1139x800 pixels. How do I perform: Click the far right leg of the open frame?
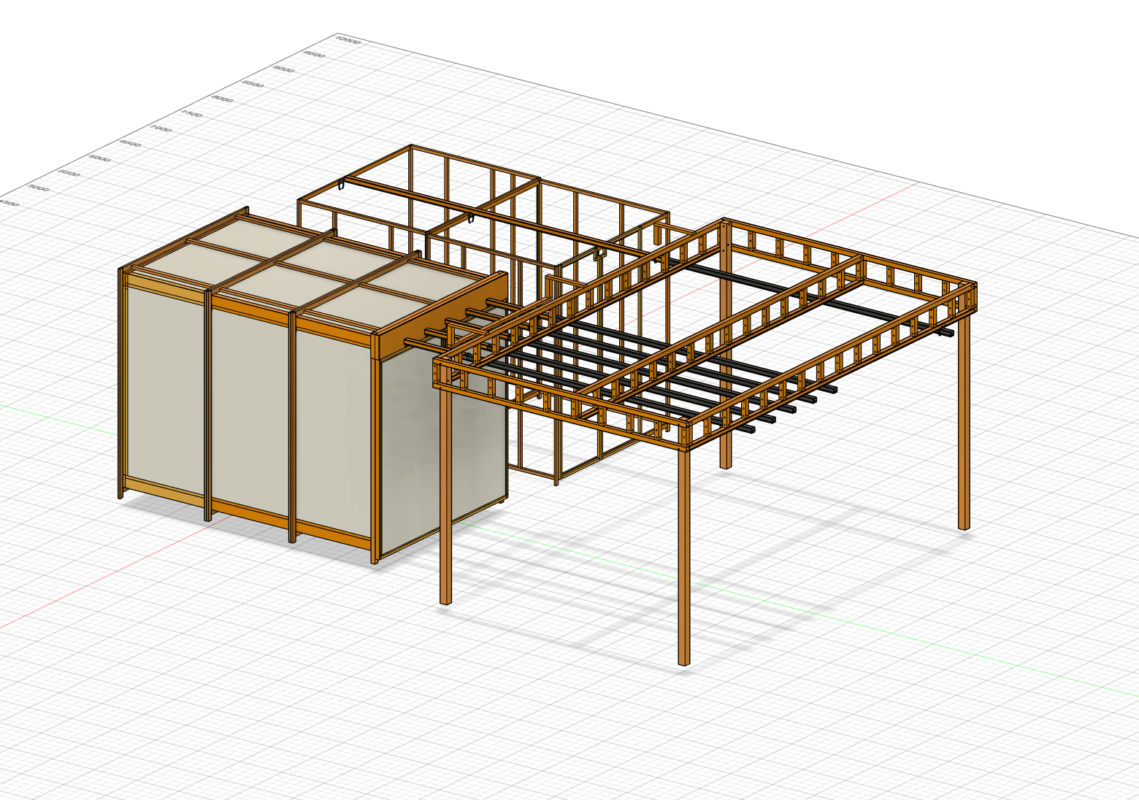click(x=963, y=421)
